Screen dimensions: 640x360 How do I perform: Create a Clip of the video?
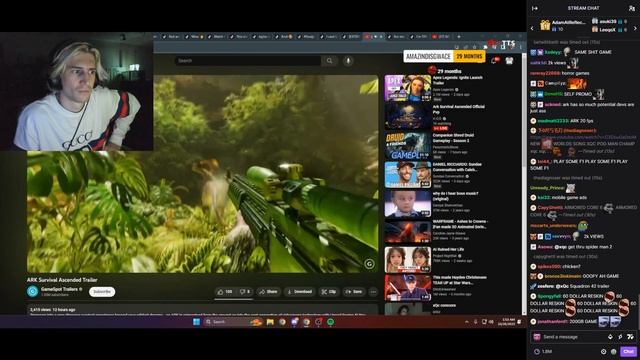[329, 291]
